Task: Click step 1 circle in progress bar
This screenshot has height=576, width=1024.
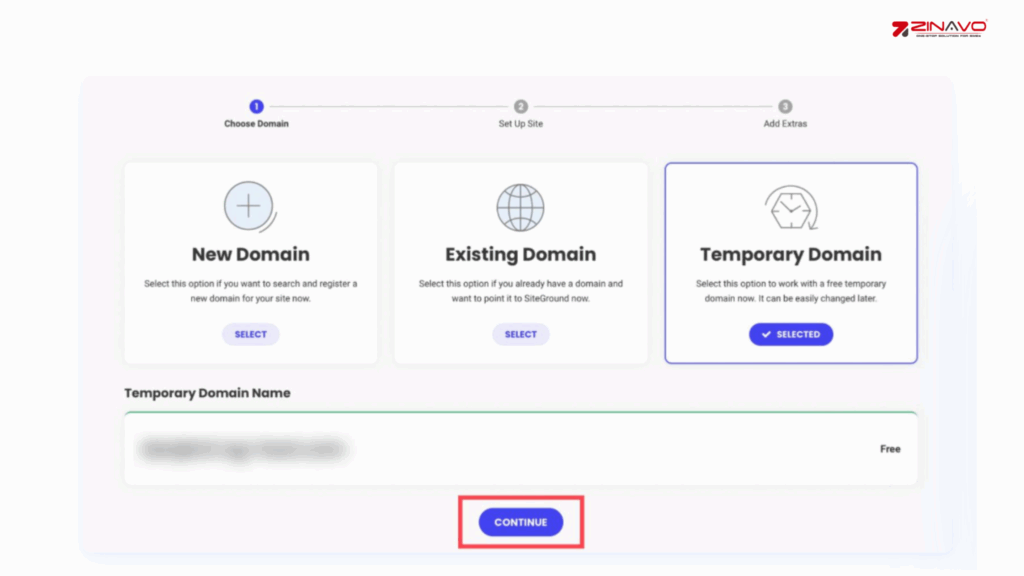Action: (256, 106)
